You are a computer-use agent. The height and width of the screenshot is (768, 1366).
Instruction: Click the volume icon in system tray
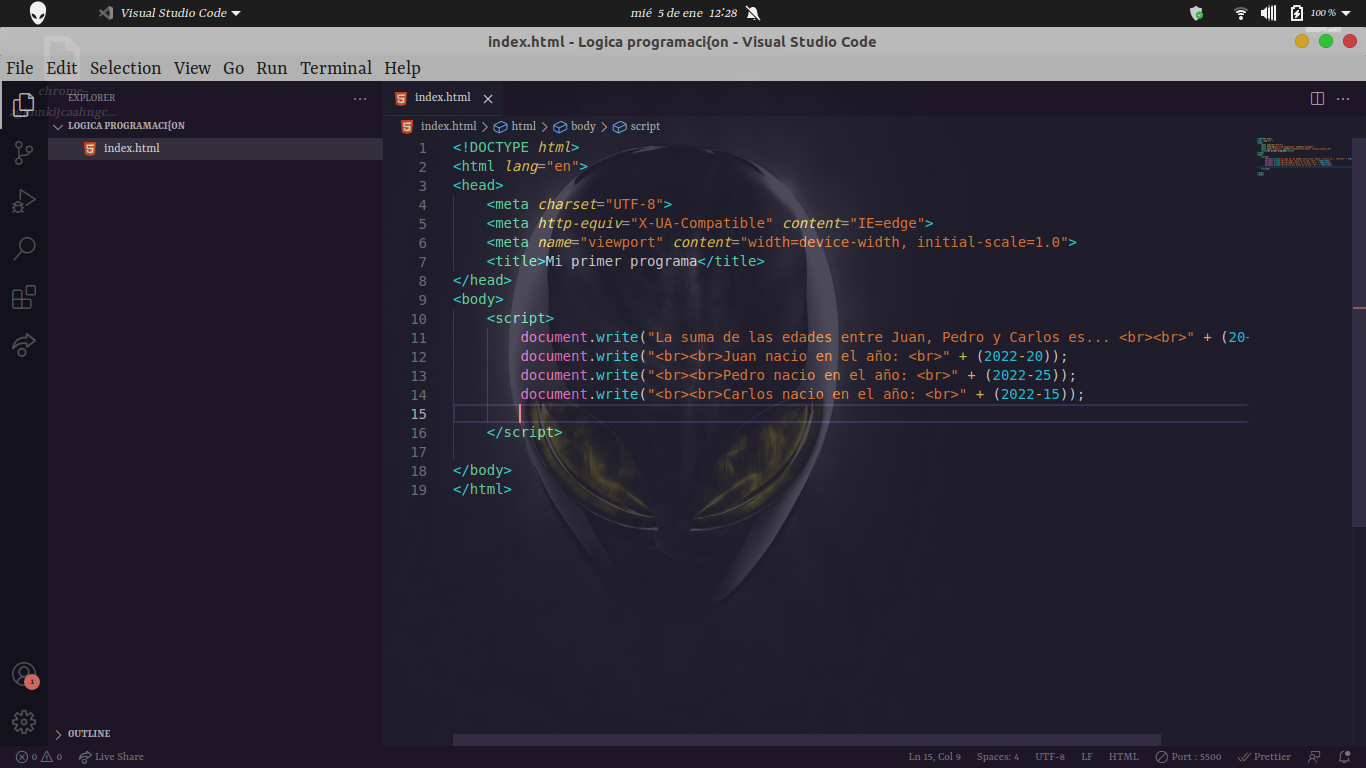(x=1268, y=13)
